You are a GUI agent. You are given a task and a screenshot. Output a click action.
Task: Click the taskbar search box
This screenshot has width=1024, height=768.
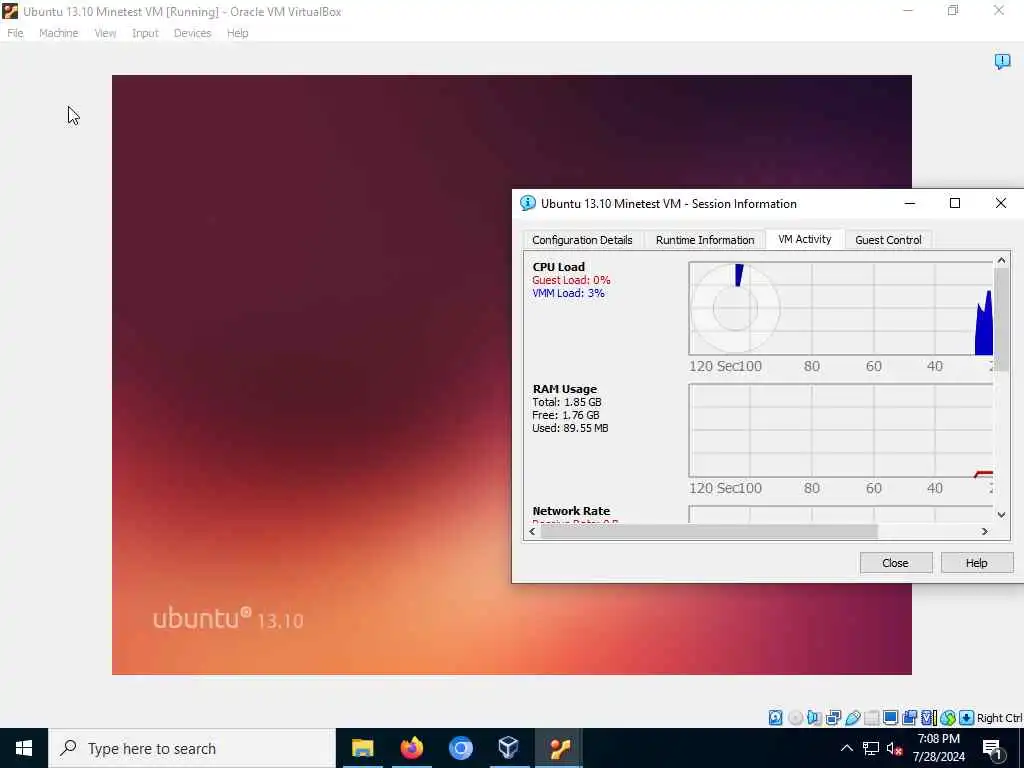tap(192, 748)
